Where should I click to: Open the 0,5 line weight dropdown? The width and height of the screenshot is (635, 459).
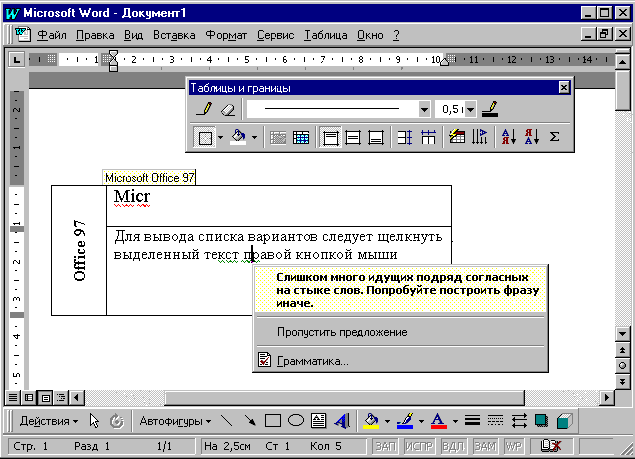(470, 109)
